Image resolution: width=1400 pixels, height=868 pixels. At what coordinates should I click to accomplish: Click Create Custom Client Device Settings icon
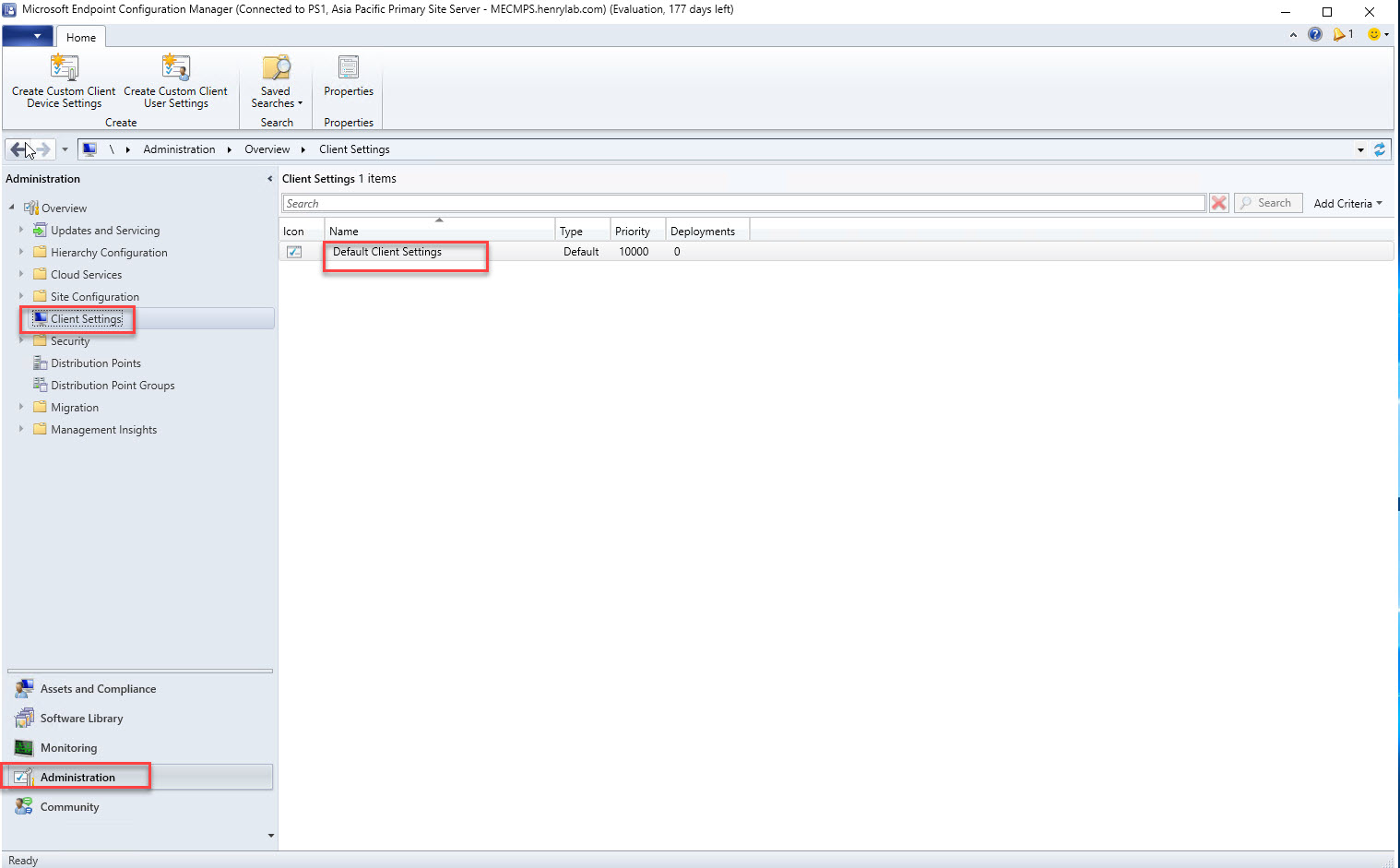click(x=64, y=68)
